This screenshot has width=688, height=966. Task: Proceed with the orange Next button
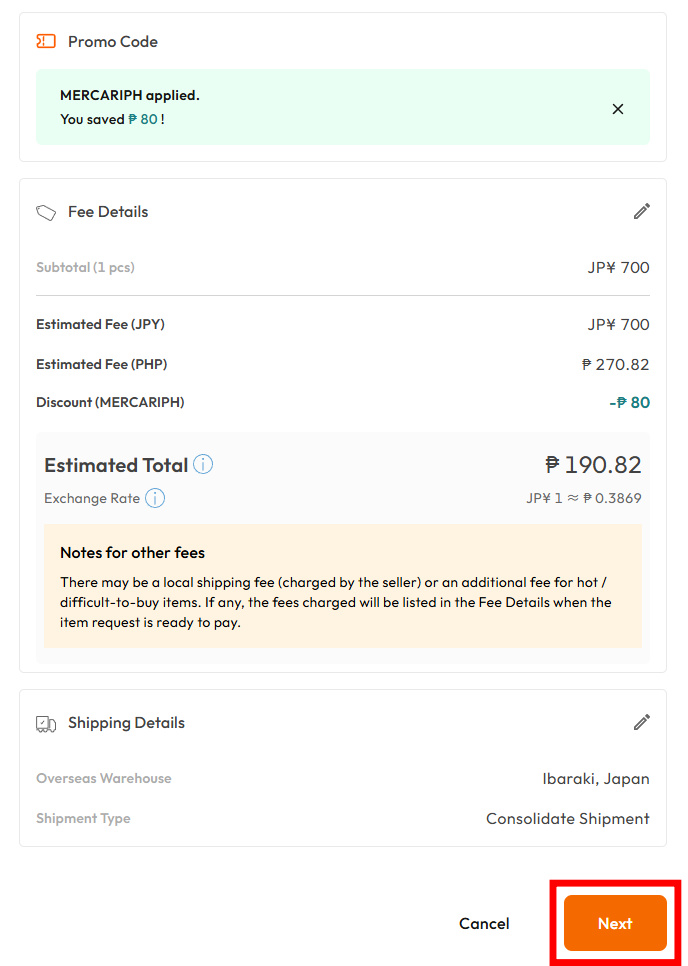coord(615,923)
